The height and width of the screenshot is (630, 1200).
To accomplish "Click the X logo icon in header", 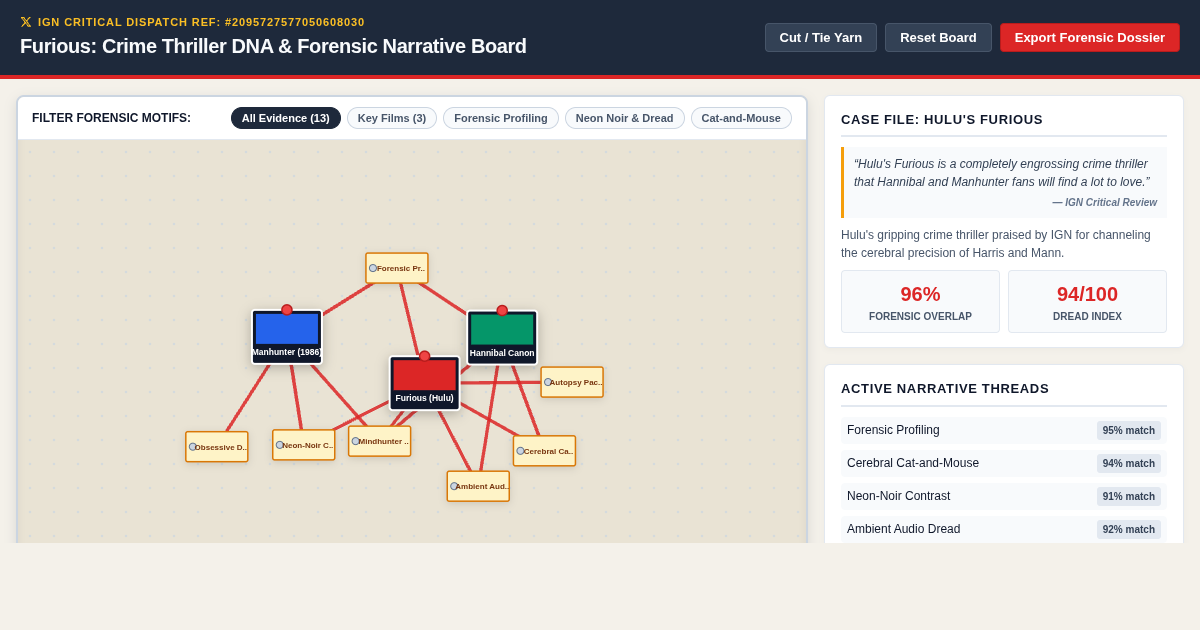I will (26, 22).
